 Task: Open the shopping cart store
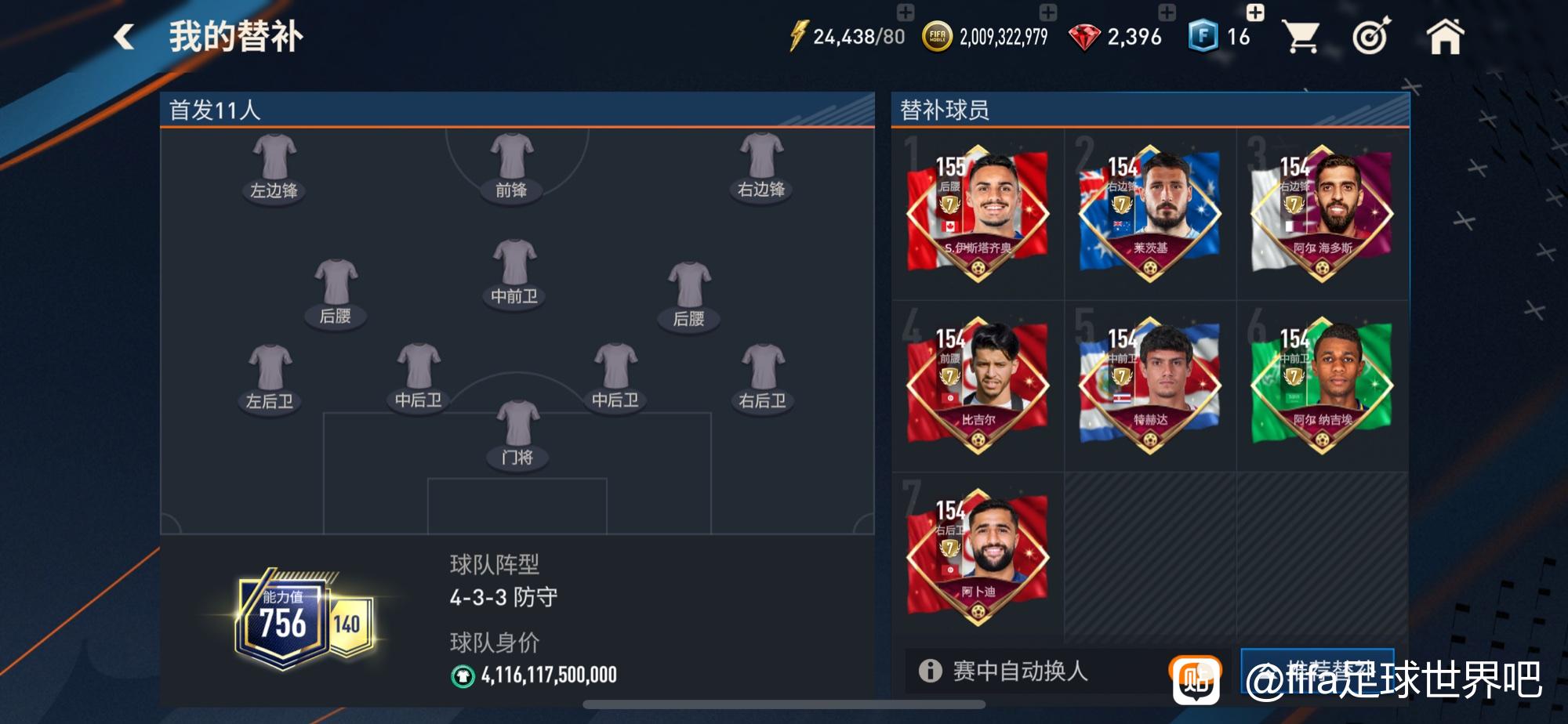coord(1300,37)
